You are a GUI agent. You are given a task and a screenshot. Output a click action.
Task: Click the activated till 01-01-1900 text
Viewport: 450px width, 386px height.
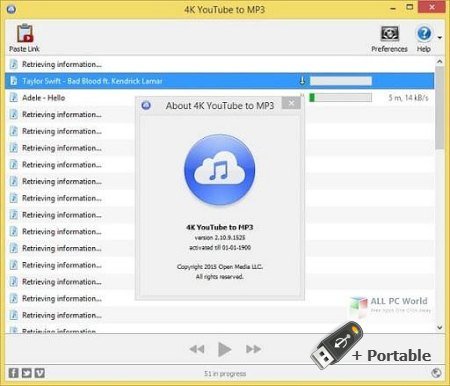pos(220,248)
